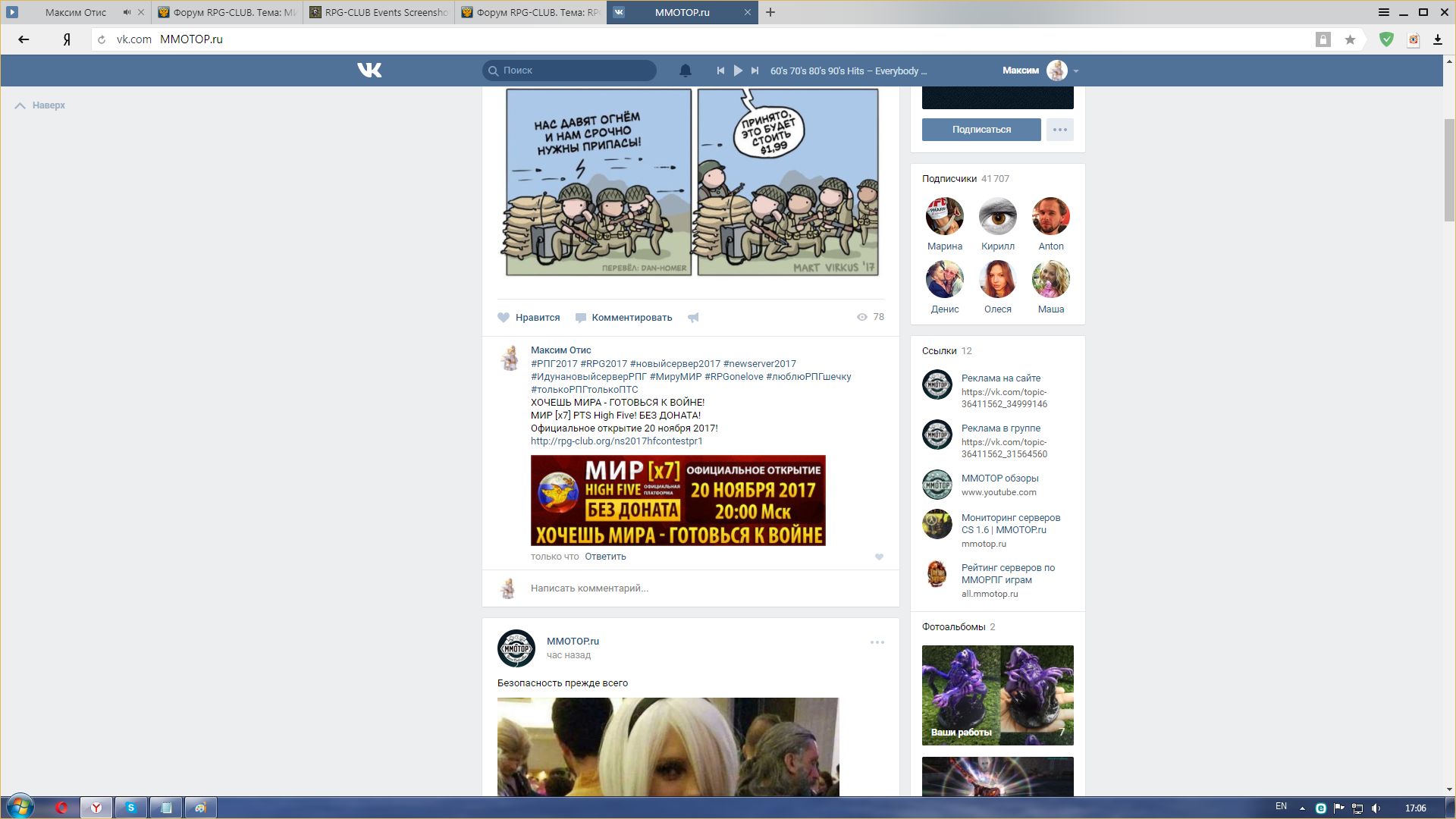Open the Ссылки 12 section header
The height and width of the screenshot is (819, 1456).
click(x=946, y=351)
